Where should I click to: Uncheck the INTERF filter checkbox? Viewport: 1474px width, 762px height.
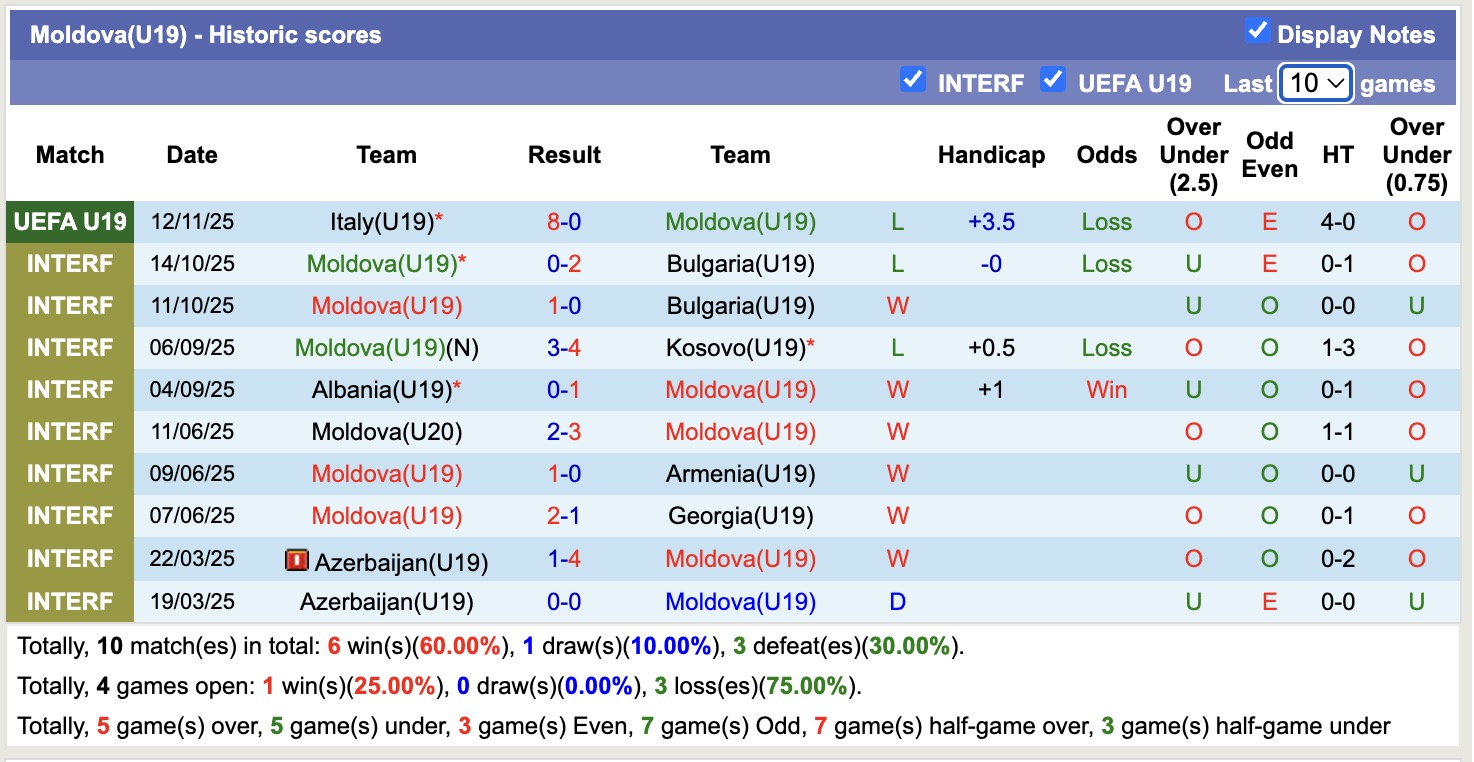click(x=912, y=79)
